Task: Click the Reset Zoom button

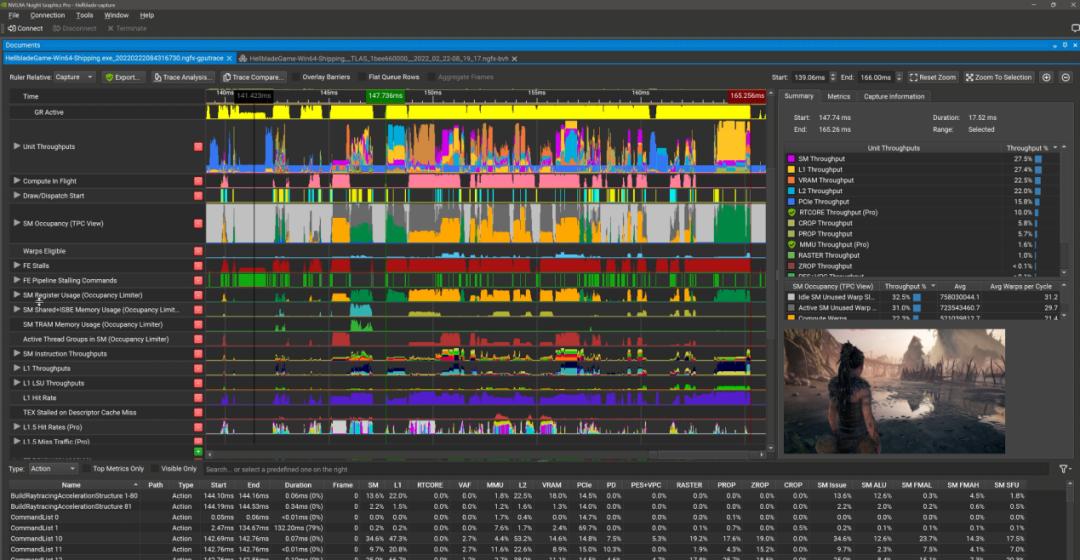Action: (933, 77)
